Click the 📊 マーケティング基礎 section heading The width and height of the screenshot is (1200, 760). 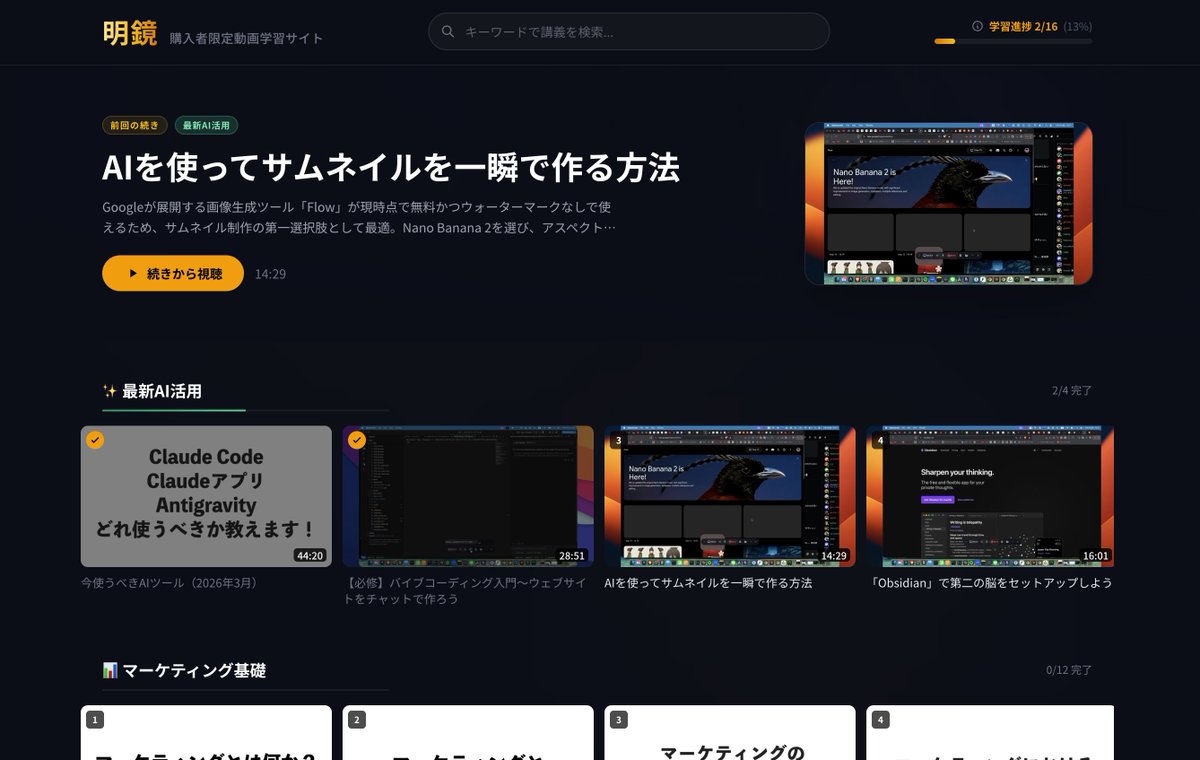(x=184, y=671)
